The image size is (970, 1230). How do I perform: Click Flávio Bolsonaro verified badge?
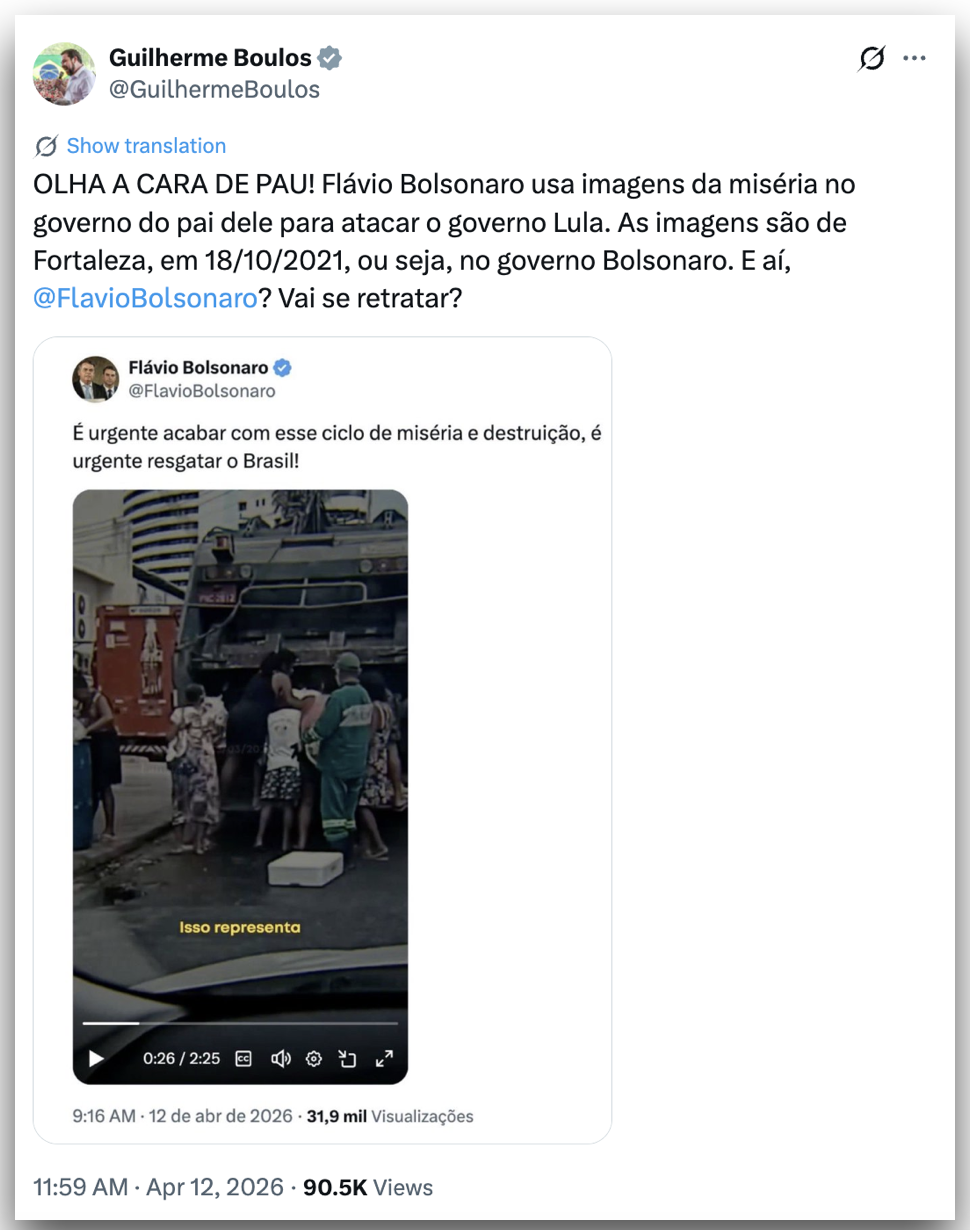coord(283,368)
